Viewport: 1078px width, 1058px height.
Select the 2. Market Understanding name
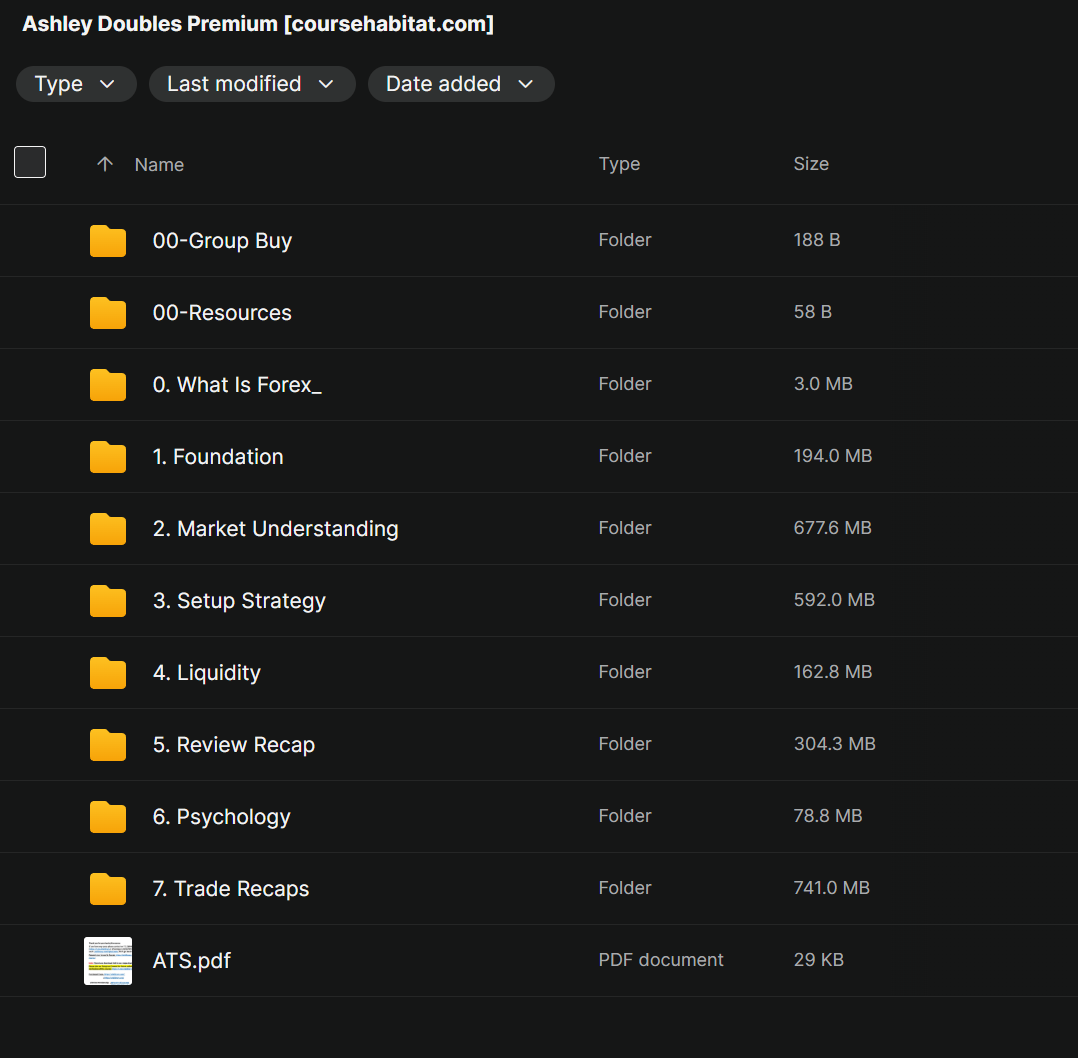(276, 529)
